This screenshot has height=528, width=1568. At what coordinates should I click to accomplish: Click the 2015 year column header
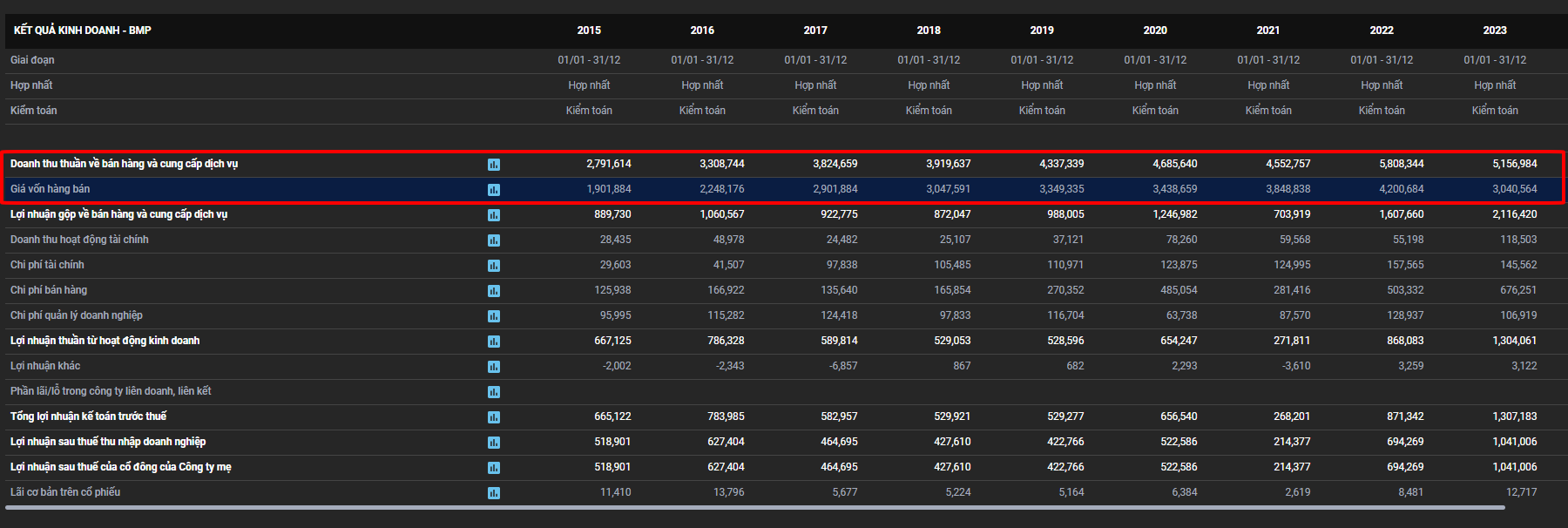(589, 30)
